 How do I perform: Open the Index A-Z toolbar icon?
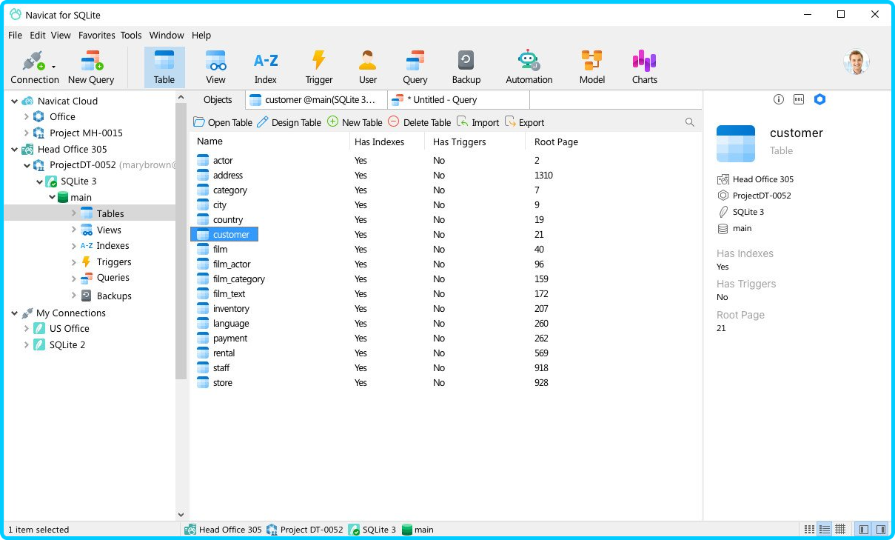coord(265,66)
